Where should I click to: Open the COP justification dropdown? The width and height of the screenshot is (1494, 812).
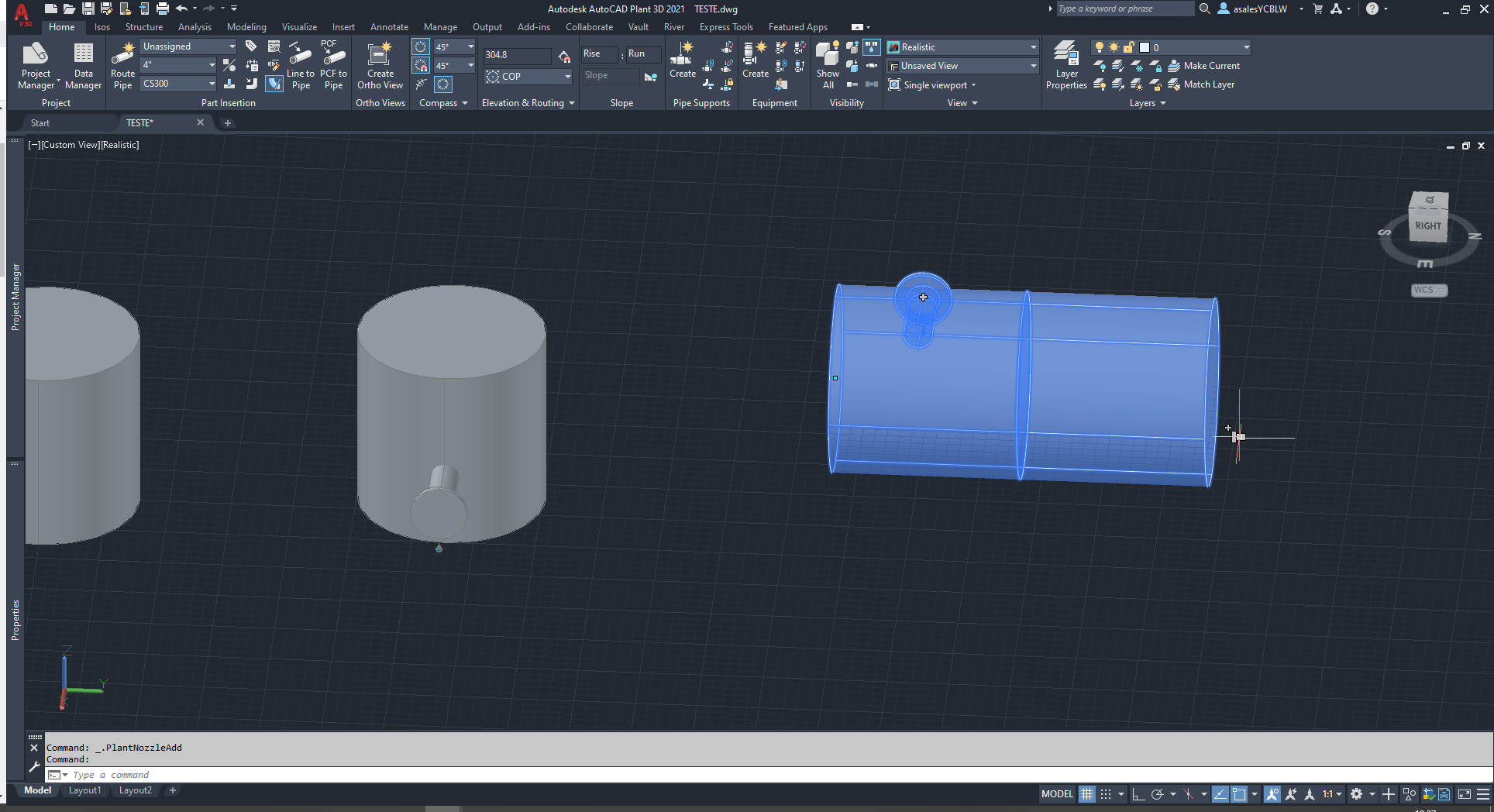[528, 76]
